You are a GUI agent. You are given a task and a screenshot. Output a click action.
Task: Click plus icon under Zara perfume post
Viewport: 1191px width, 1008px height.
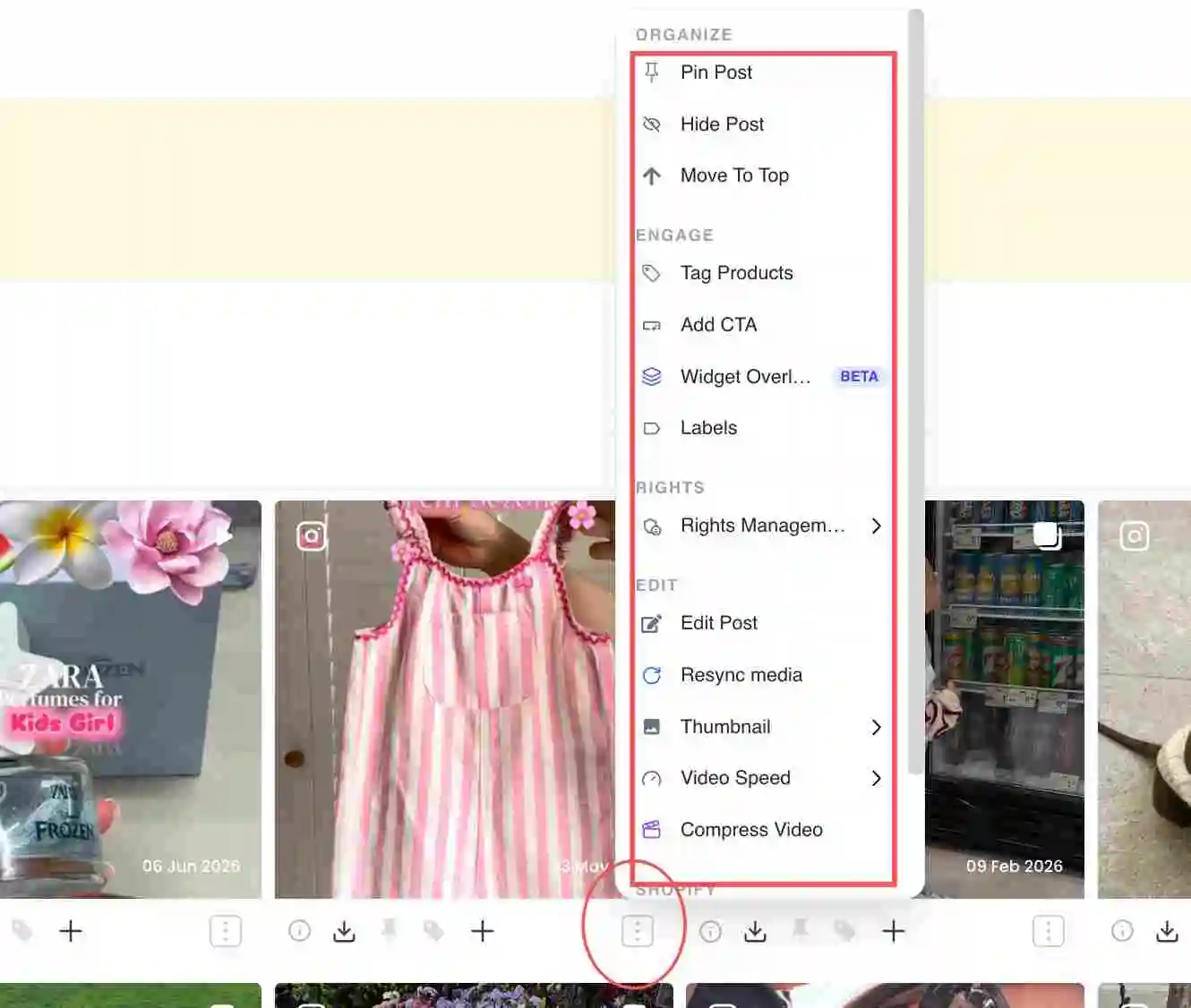[x=71, y=931]
